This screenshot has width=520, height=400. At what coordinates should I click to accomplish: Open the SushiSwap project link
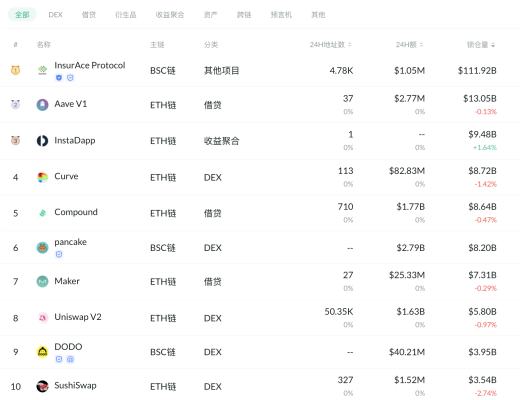[75, 385]
